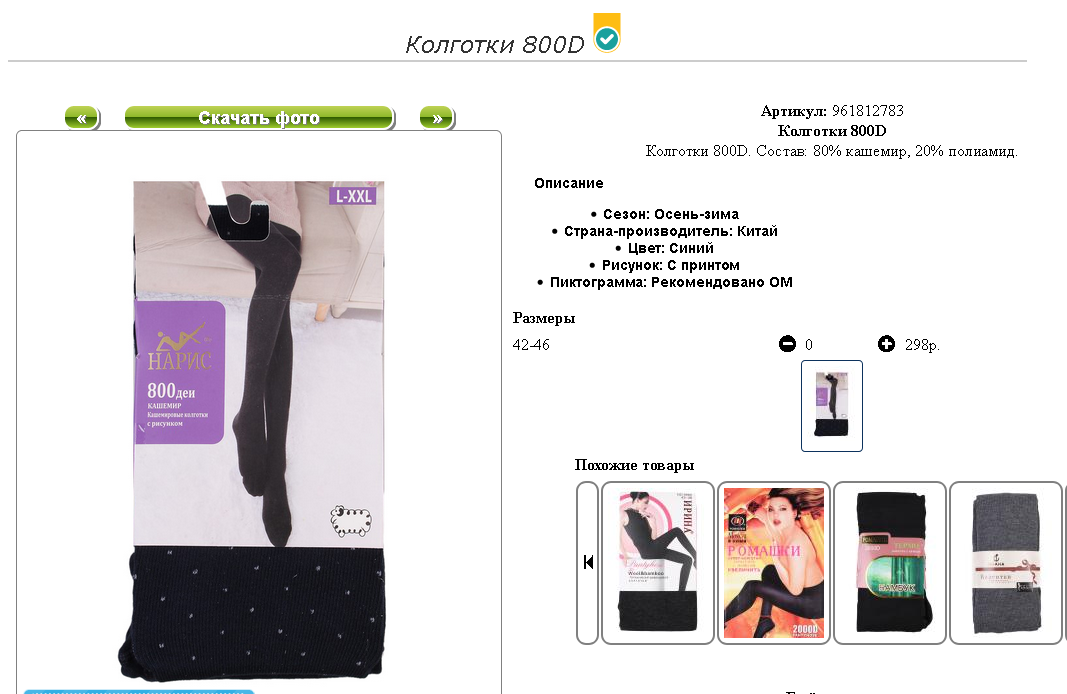Select the small product thumbnail under sizes
The image size is (1067, 694).
point(832,406)
